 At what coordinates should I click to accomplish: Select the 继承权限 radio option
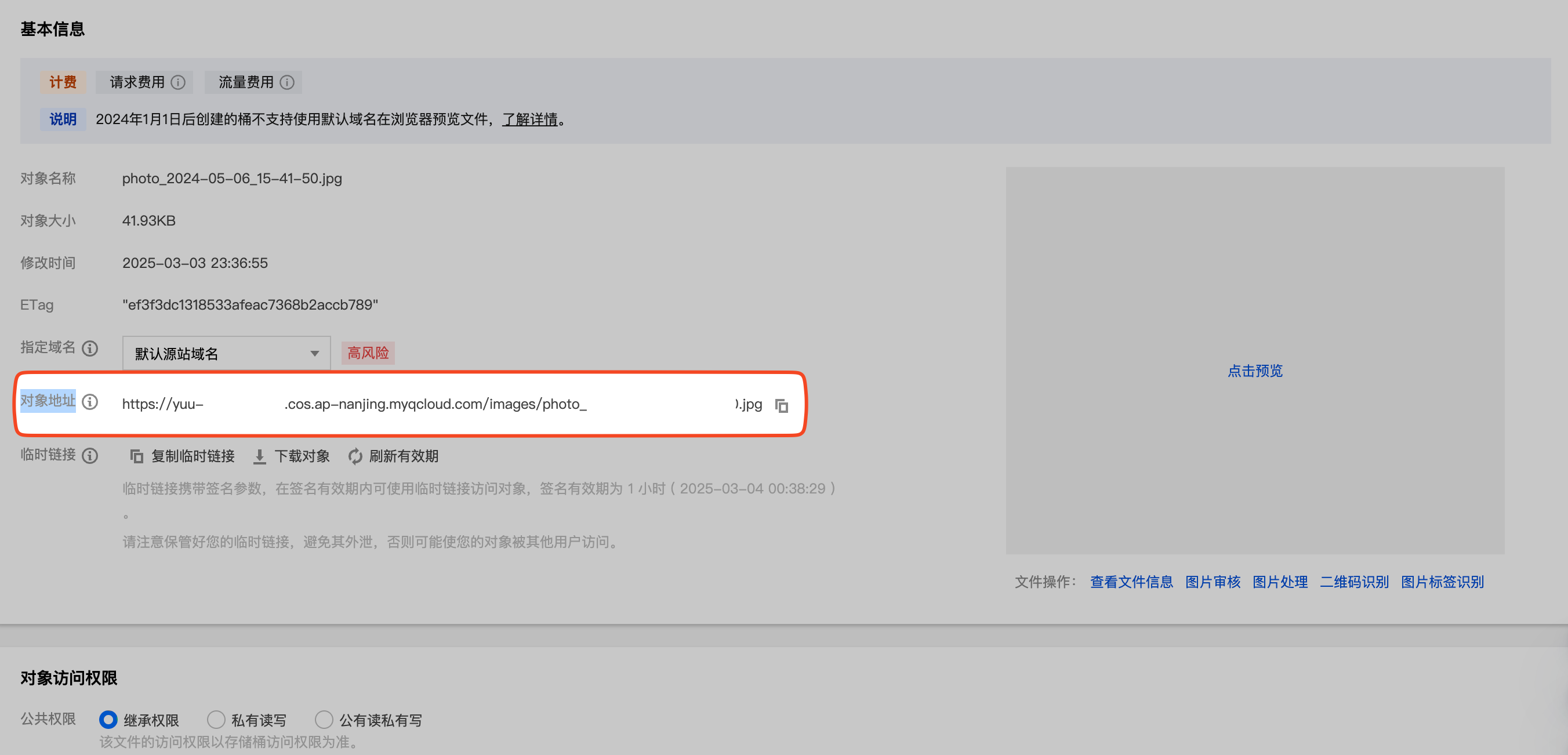click(x=108, y=720)
